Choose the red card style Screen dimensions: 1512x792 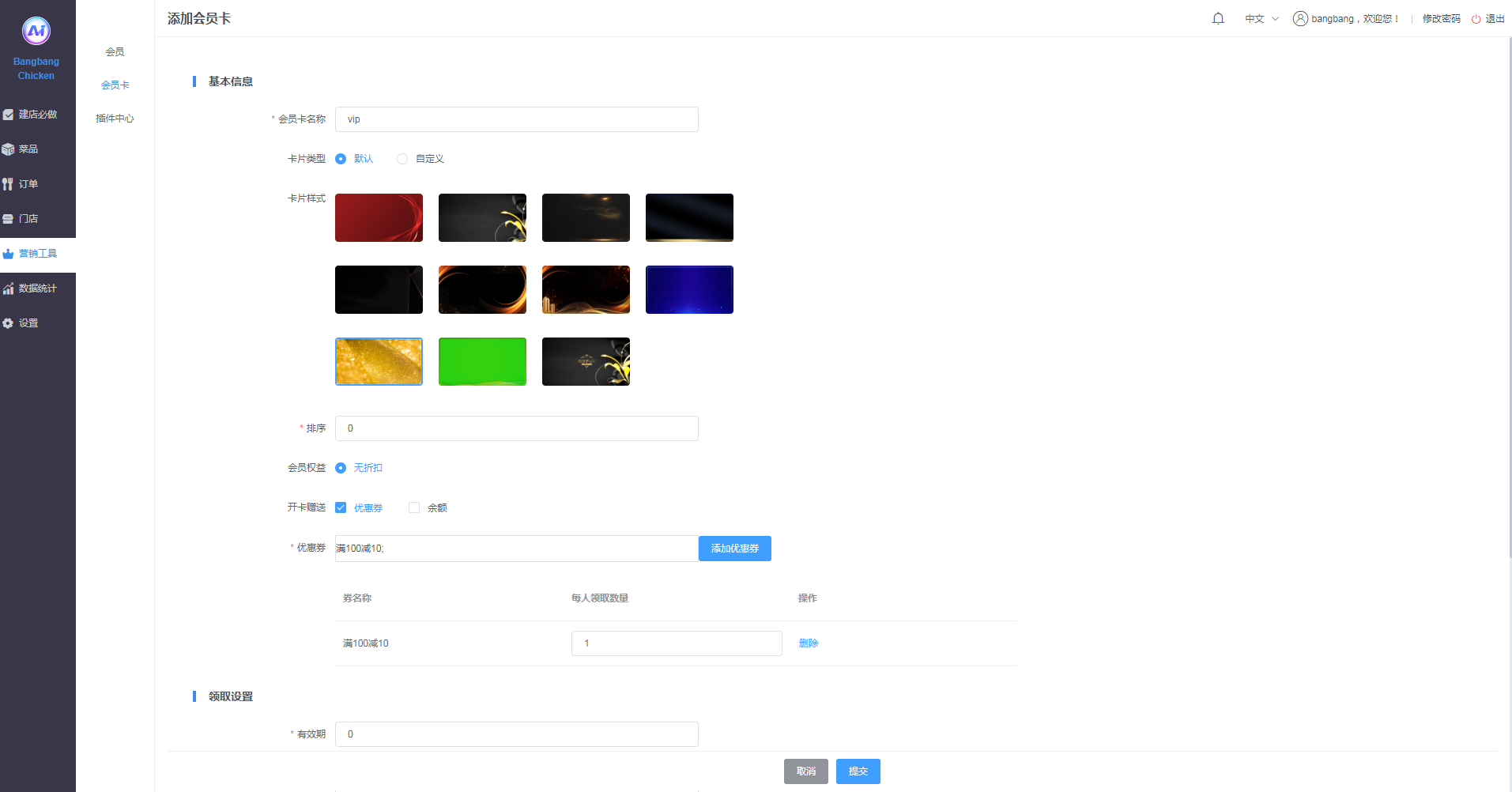379,217
